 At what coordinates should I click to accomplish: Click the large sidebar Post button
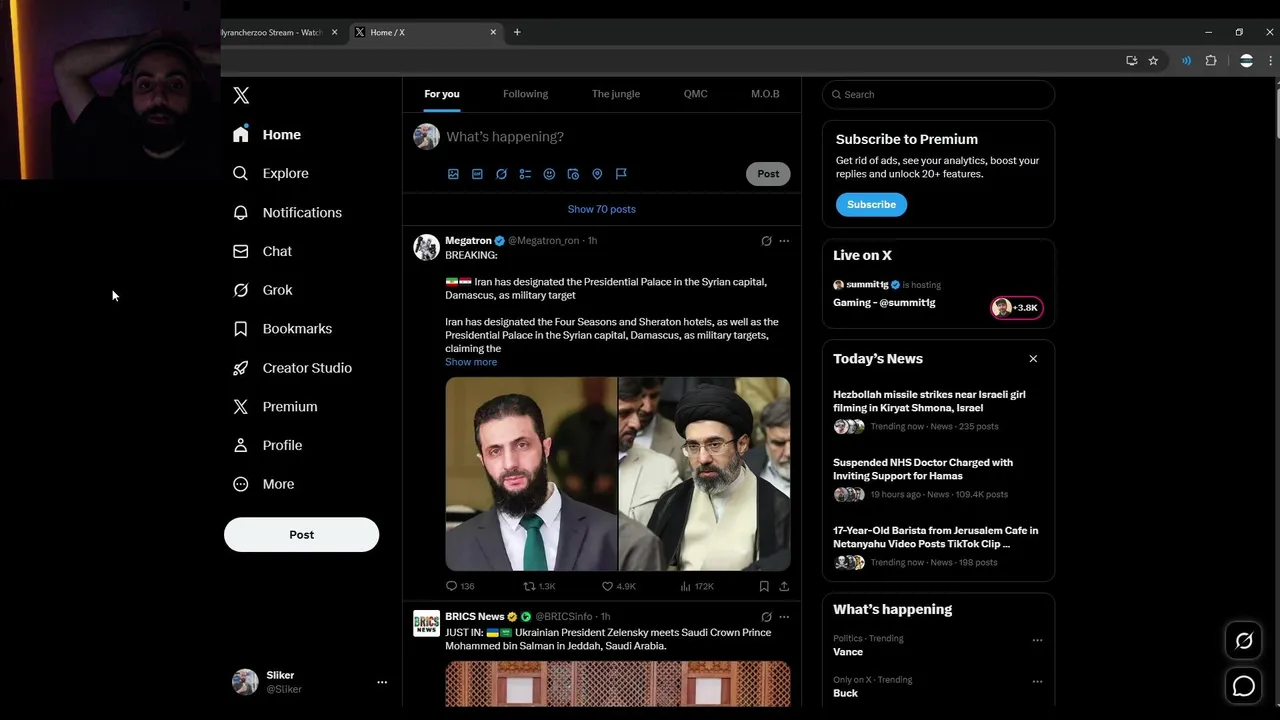pos(301,534)
